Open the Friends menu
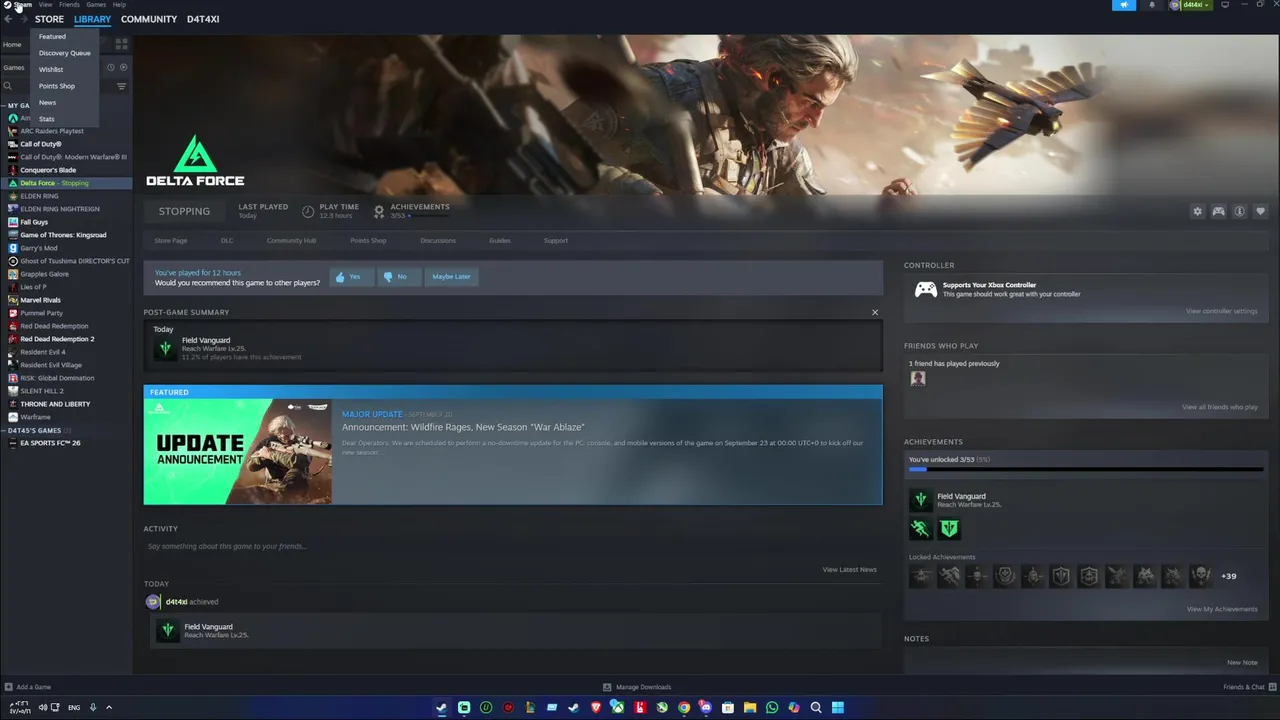This screenshot has width=1280, height=720. (69, 5)
